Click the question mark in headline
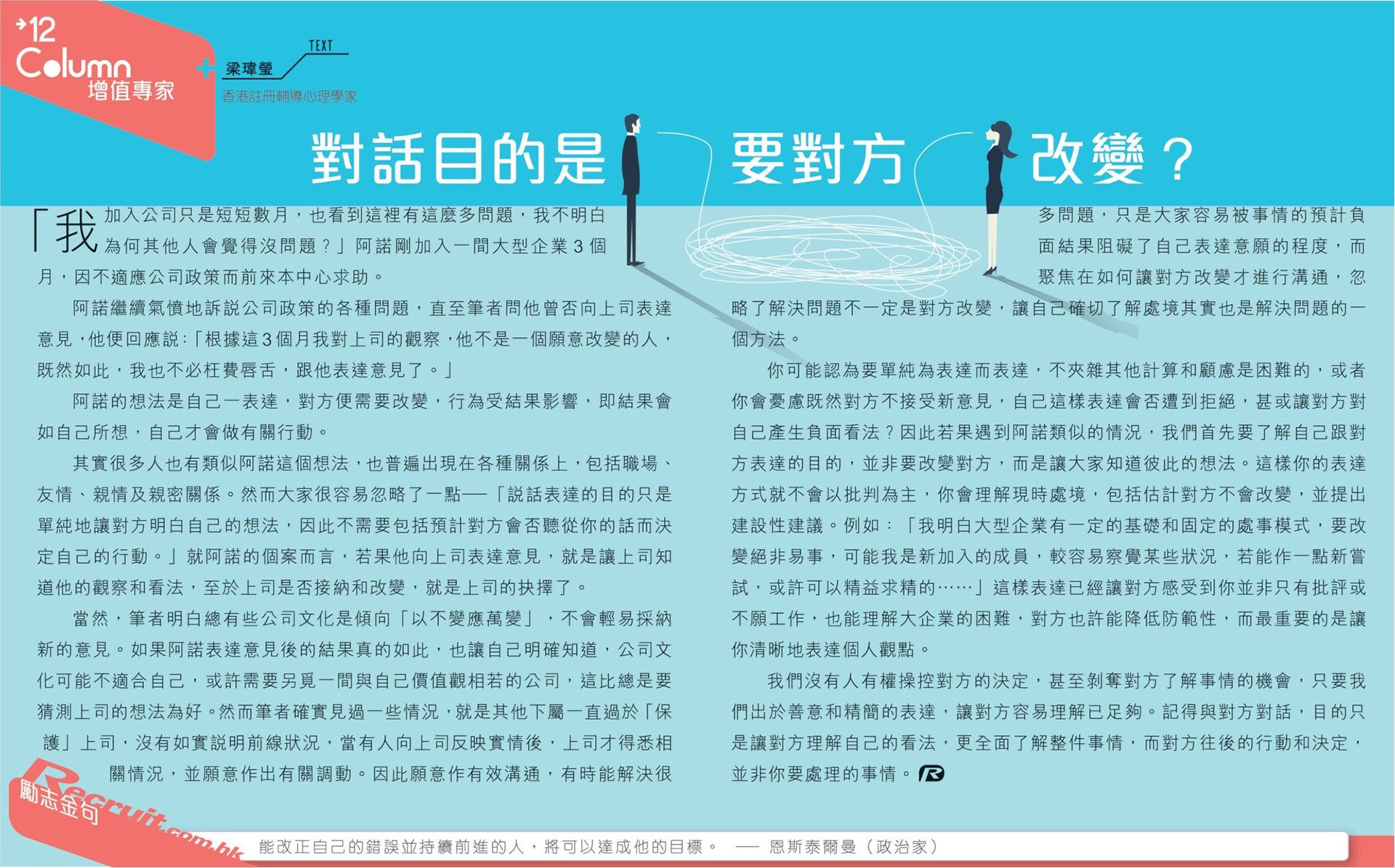 [x=1177, y=160]
